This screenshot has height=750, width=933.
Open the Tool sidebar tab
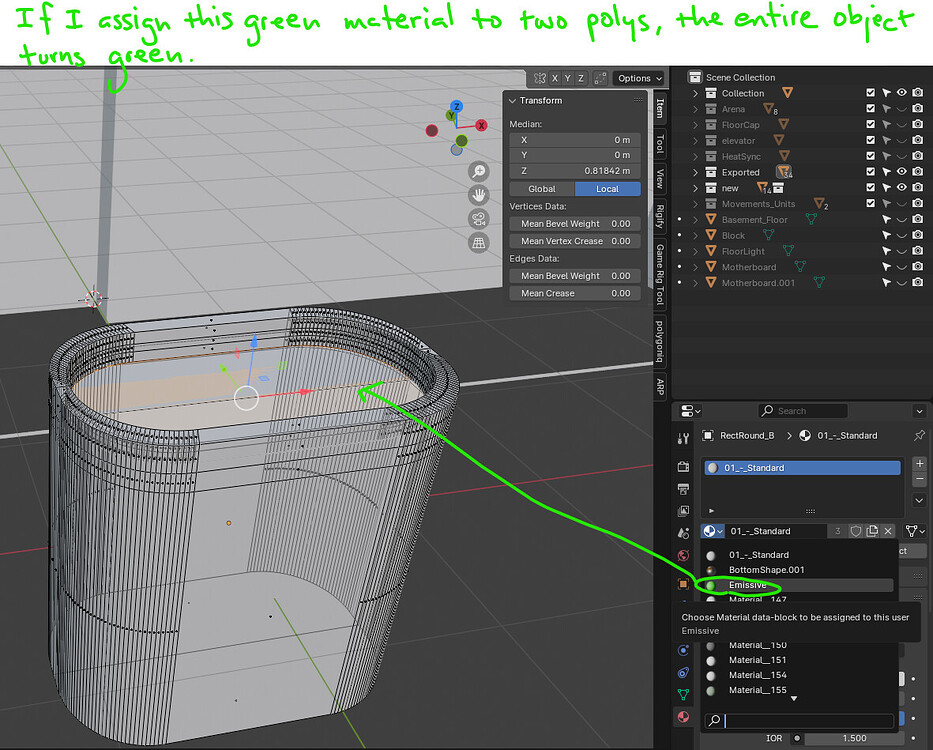(660, 143)
